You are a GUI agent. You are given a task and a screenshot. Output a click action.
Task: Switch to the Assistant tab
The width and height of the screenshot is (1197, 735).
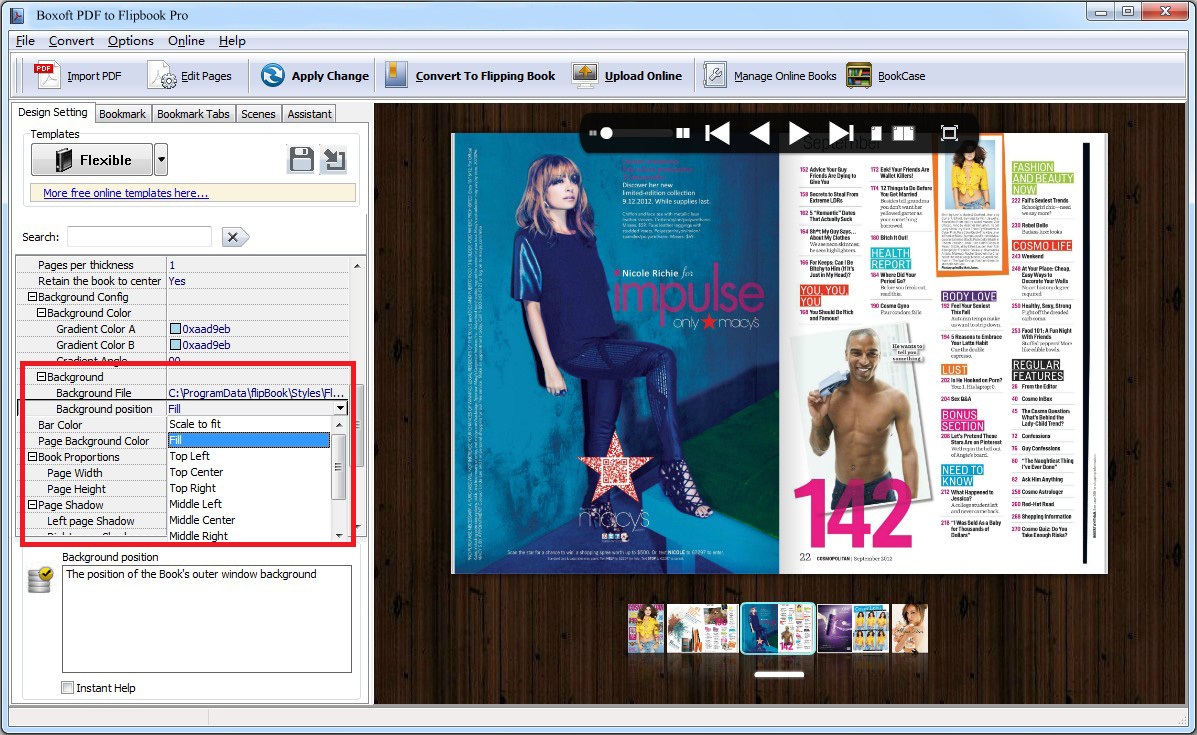click(309, 114)
